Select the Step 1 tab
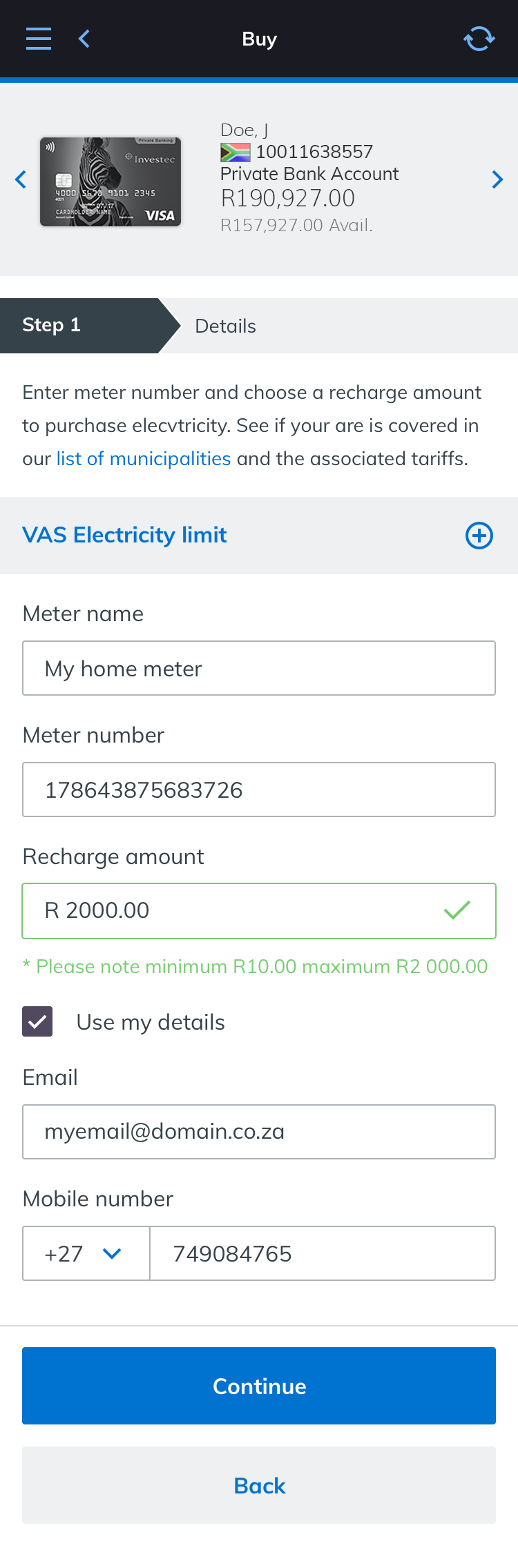 [79, 326]
